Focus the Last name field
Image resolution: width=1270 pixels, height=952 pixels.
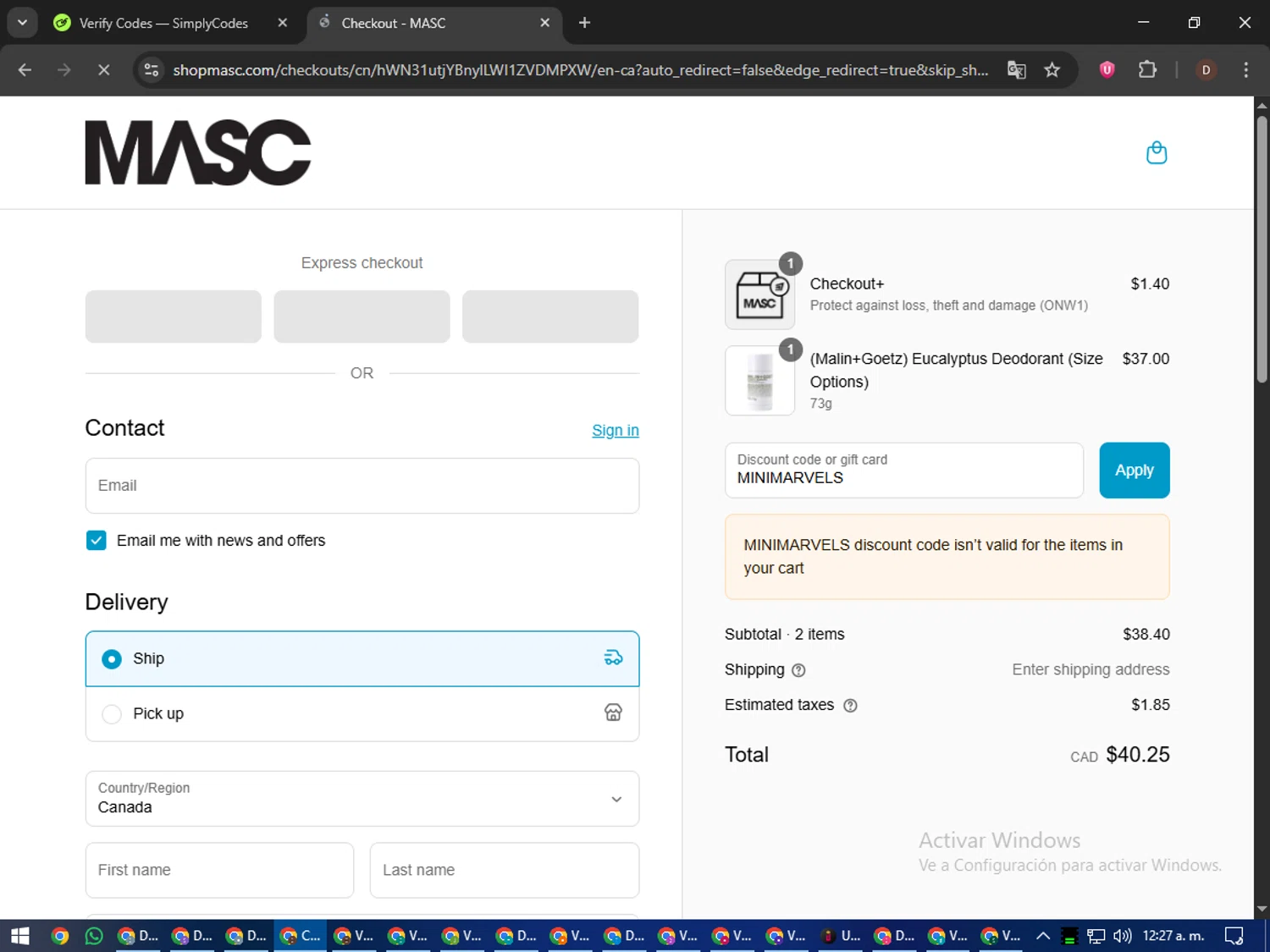pos(505,870)
